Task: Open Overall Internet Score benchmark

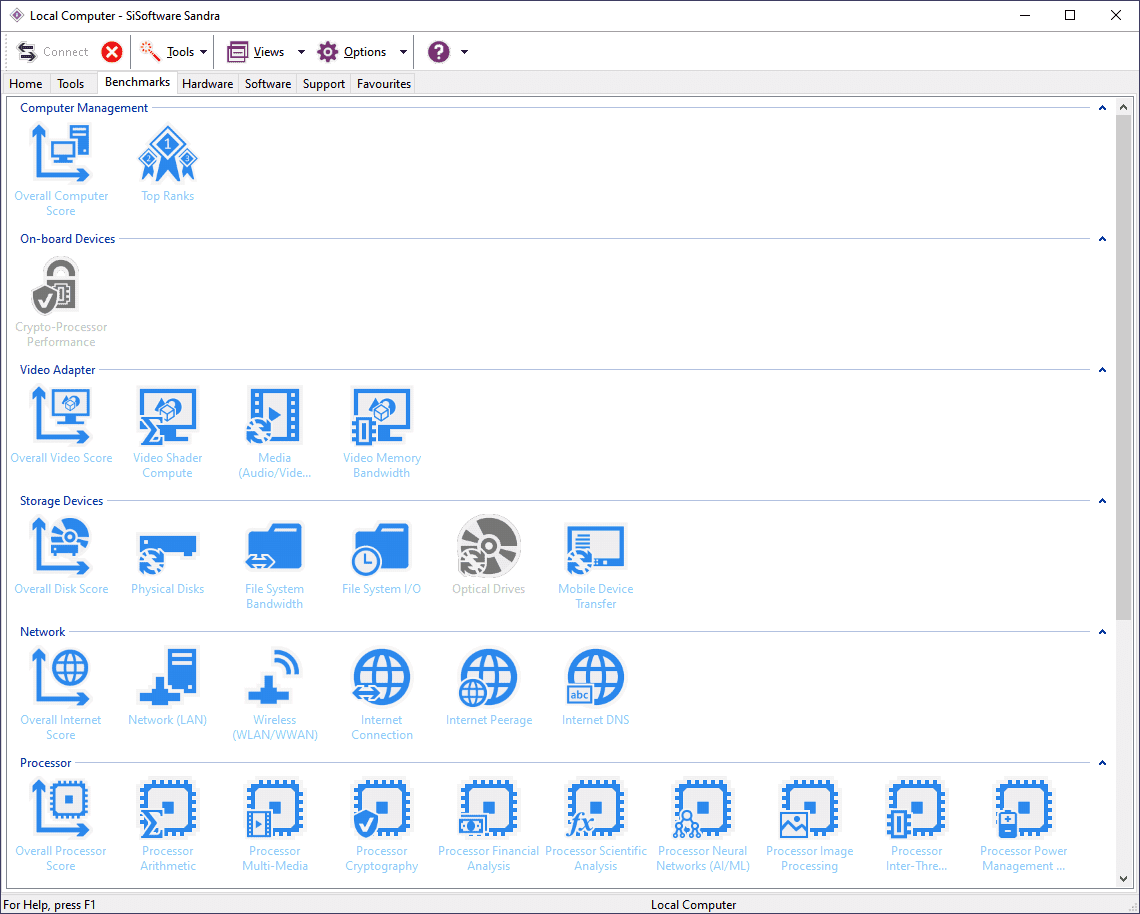Action: [61, 694]
